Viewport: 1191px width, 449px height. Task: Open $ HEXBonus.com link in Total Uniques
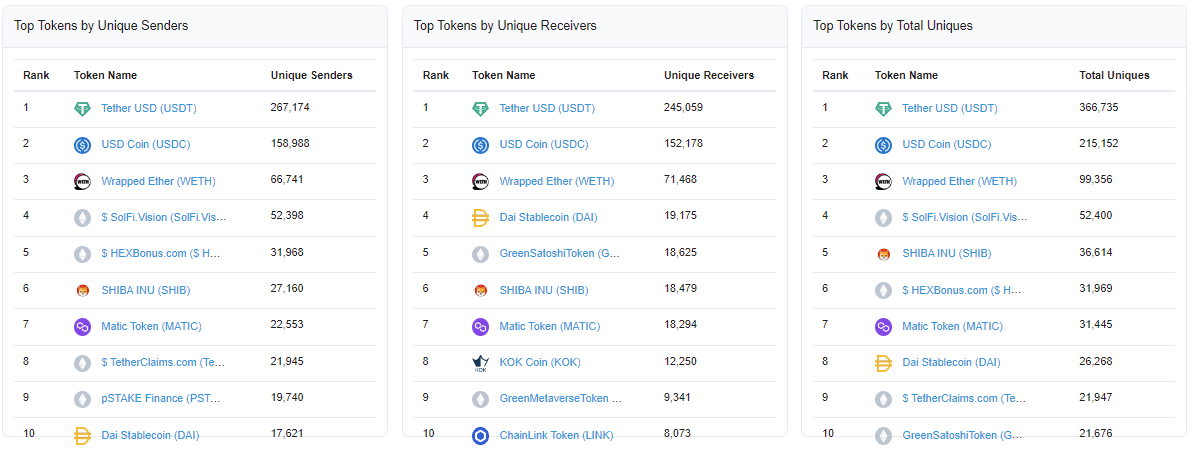962,290
